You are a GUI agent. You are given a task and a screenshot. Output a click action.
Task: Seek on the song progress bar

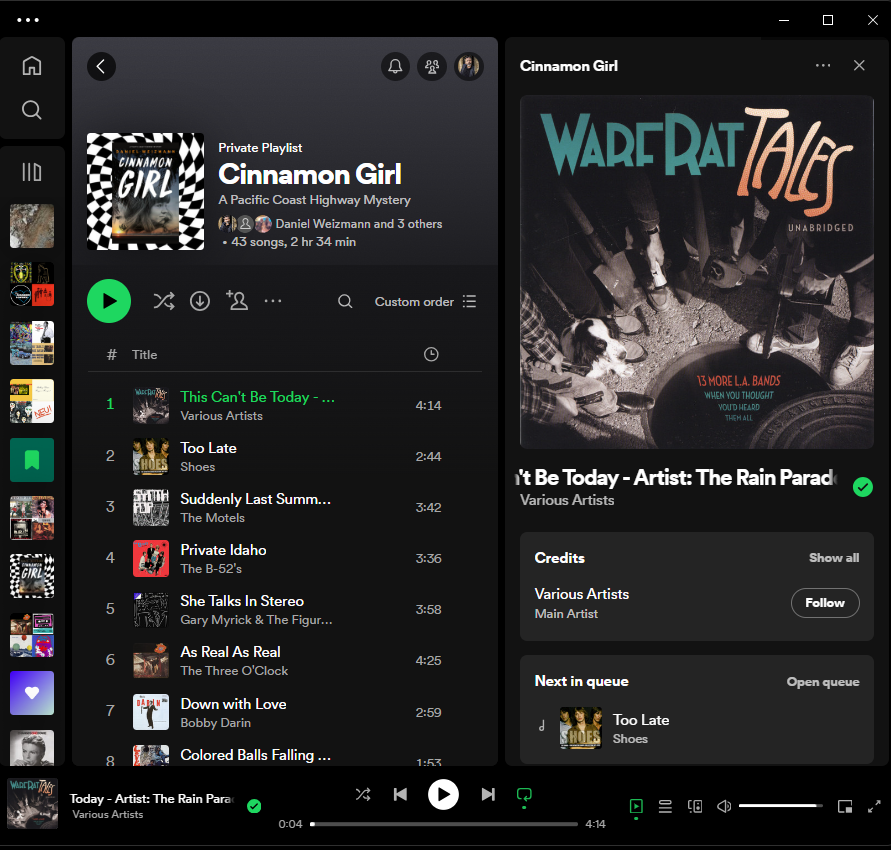coord(444,824)
